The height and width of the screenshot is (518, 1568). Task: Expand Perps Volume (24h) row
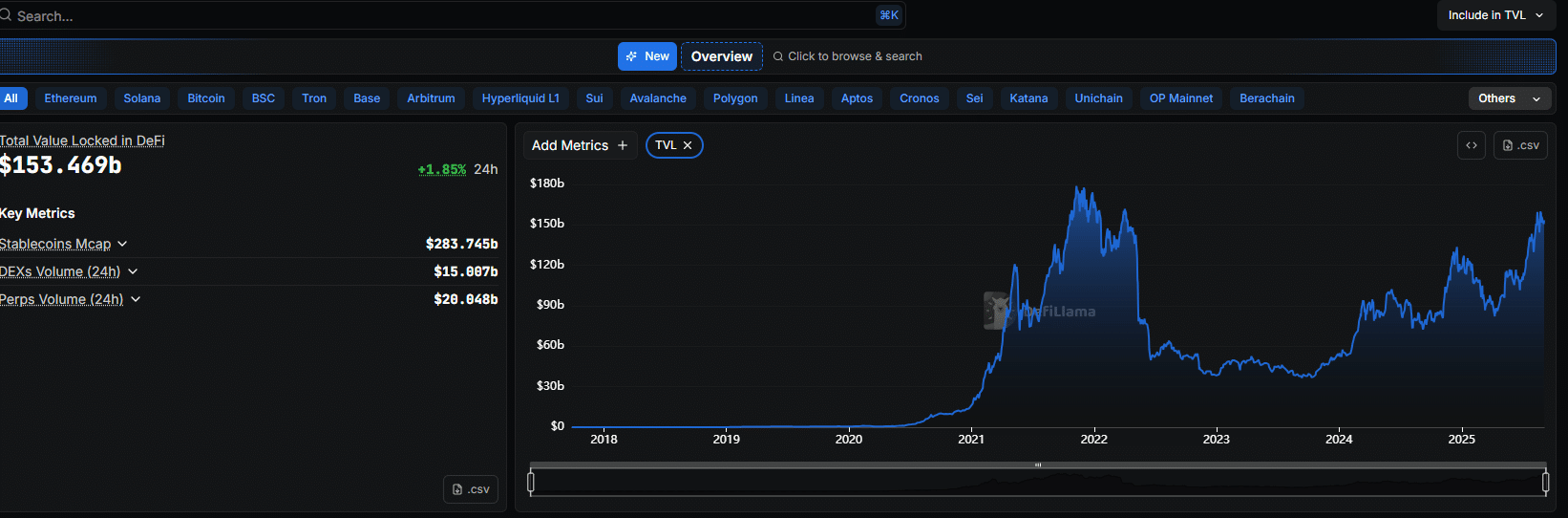pyautogui.click(x=71, y=299)
